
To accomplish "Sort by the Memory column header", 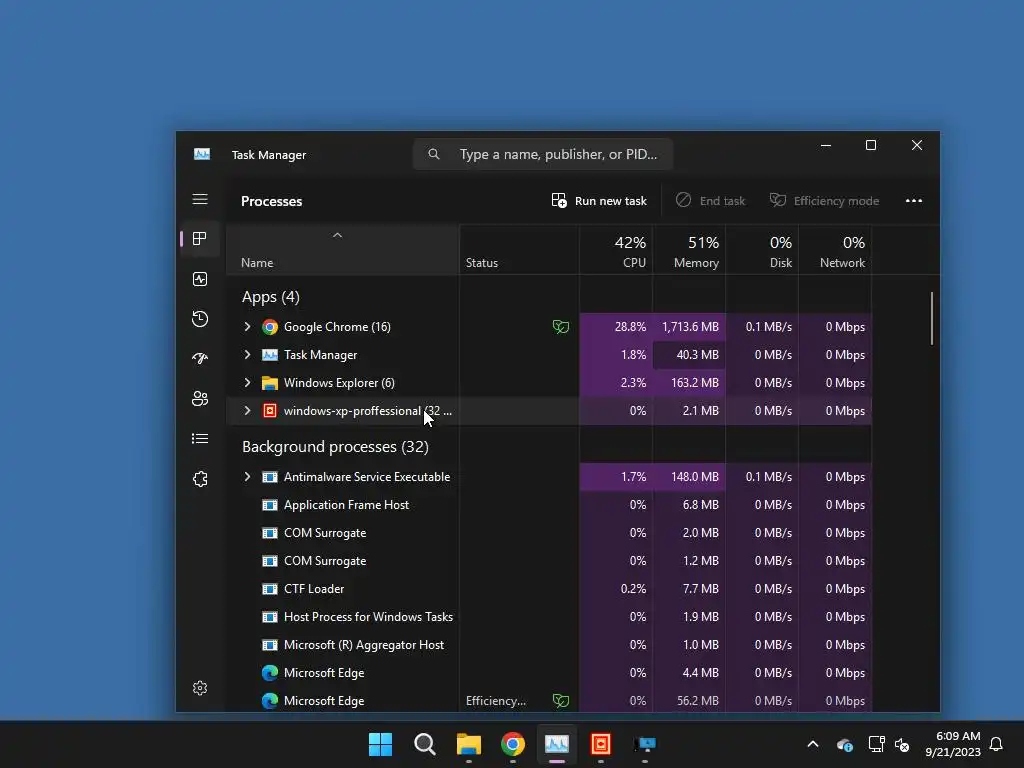I will pos(689,251).
